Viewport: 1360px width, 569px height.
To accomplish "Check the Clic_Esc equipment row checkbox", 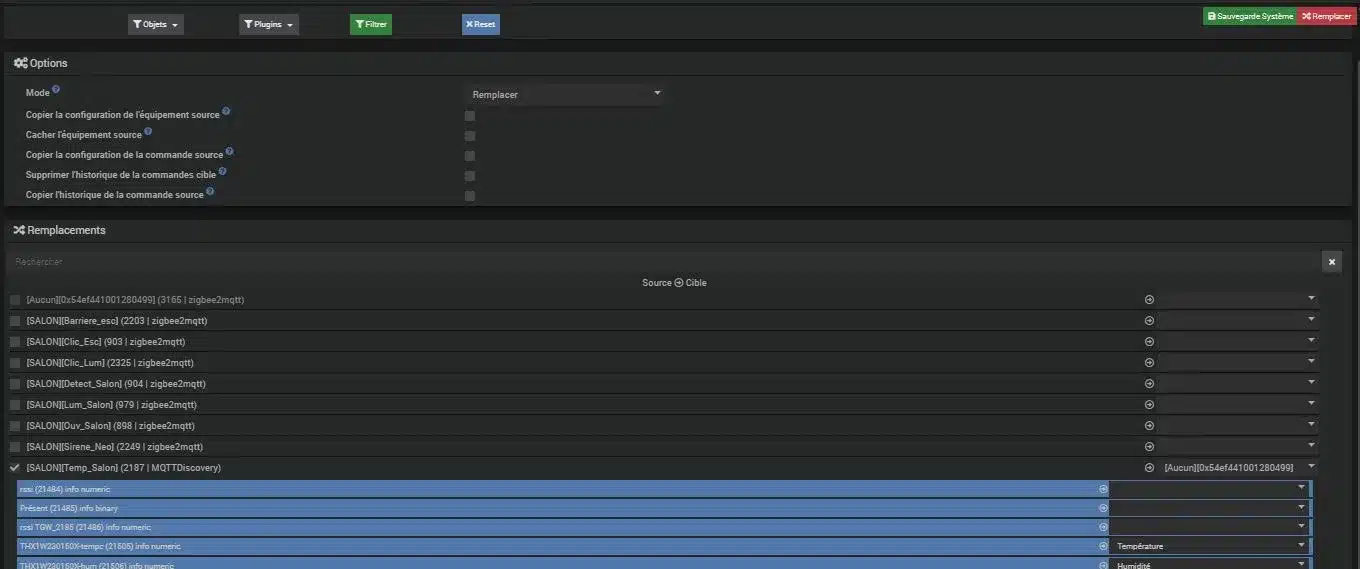I will [15, 342].
